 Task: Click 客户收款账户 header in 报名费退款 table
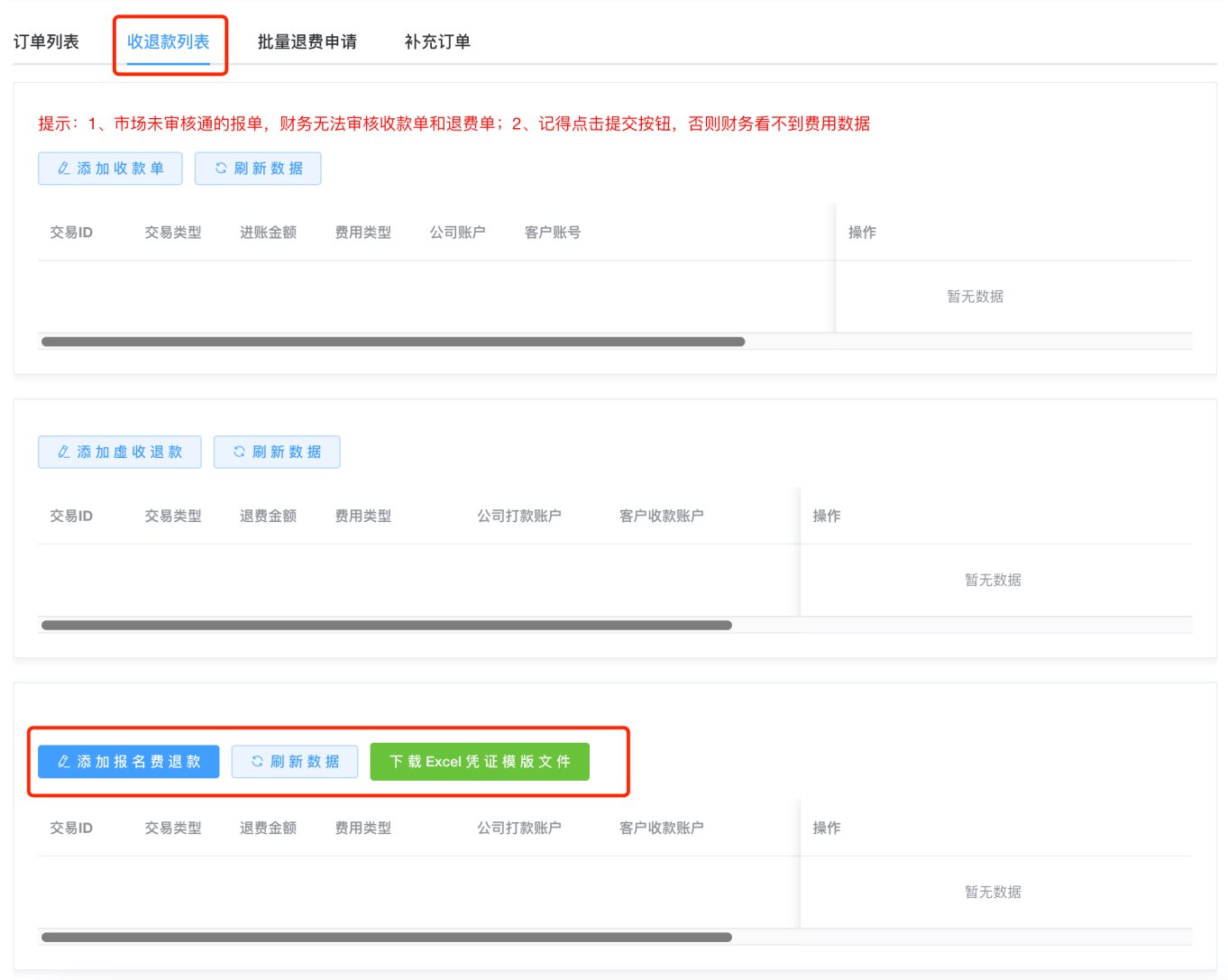[x=661, y=828]
